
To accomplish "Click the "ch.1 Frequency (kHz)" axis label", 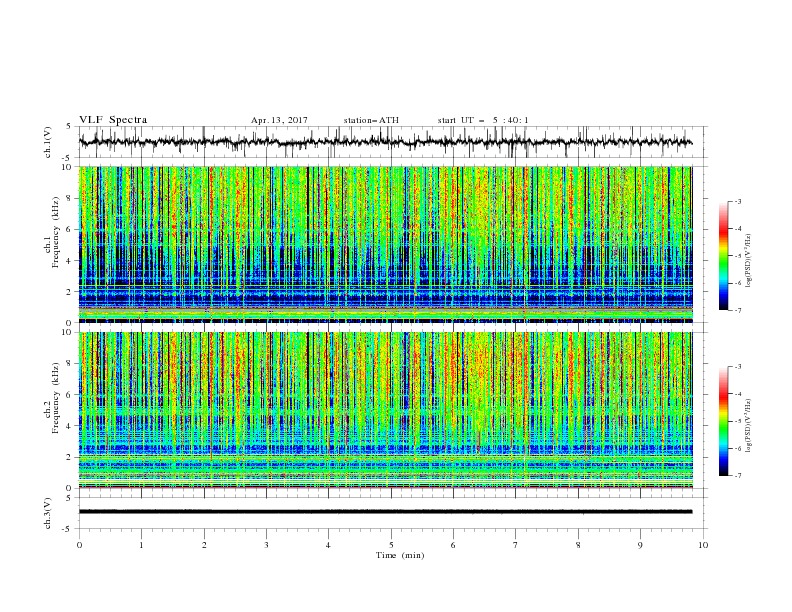I will tap(52, 233).
